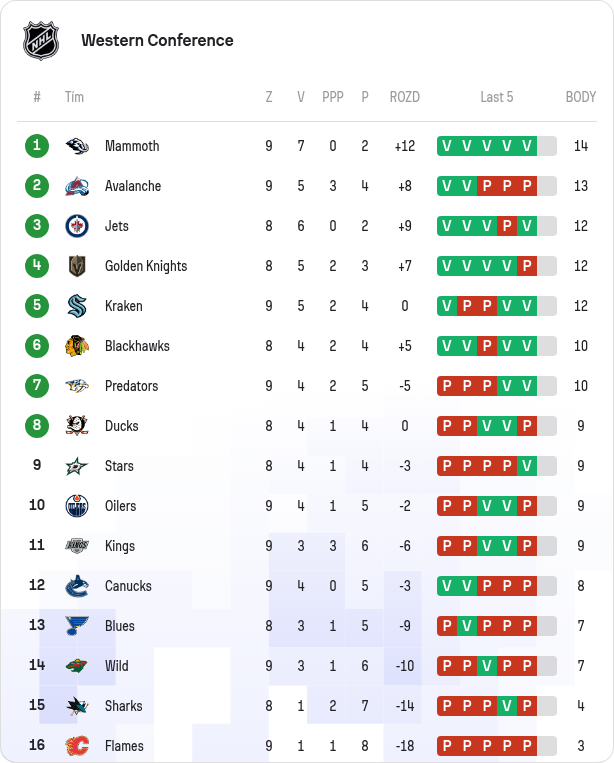Open the Canucks team name link
The height and width of the screenshot is (763, 614).
[128, 586]
